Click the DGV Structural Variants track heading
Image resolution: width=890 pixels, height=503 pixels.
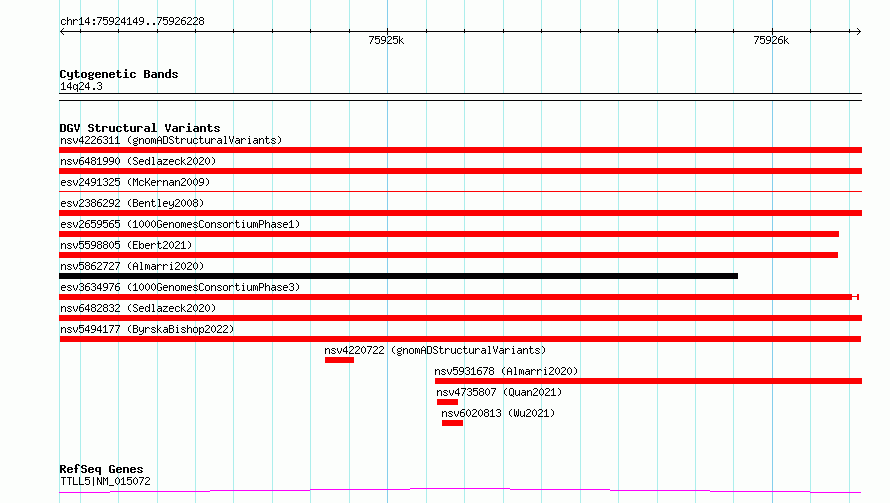(x=140, y=128)
